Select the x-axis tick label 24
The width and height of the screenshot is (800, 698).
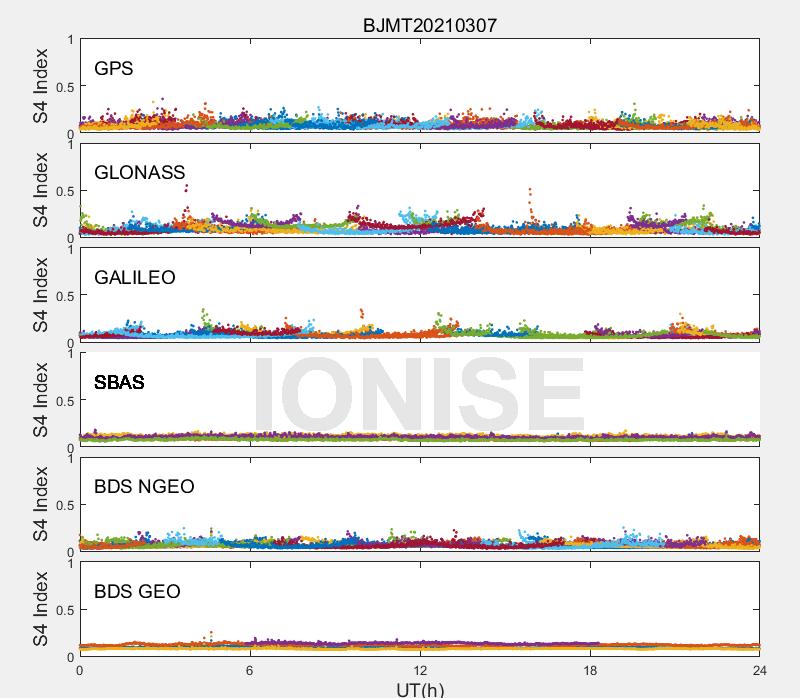(x=759, y=670)
